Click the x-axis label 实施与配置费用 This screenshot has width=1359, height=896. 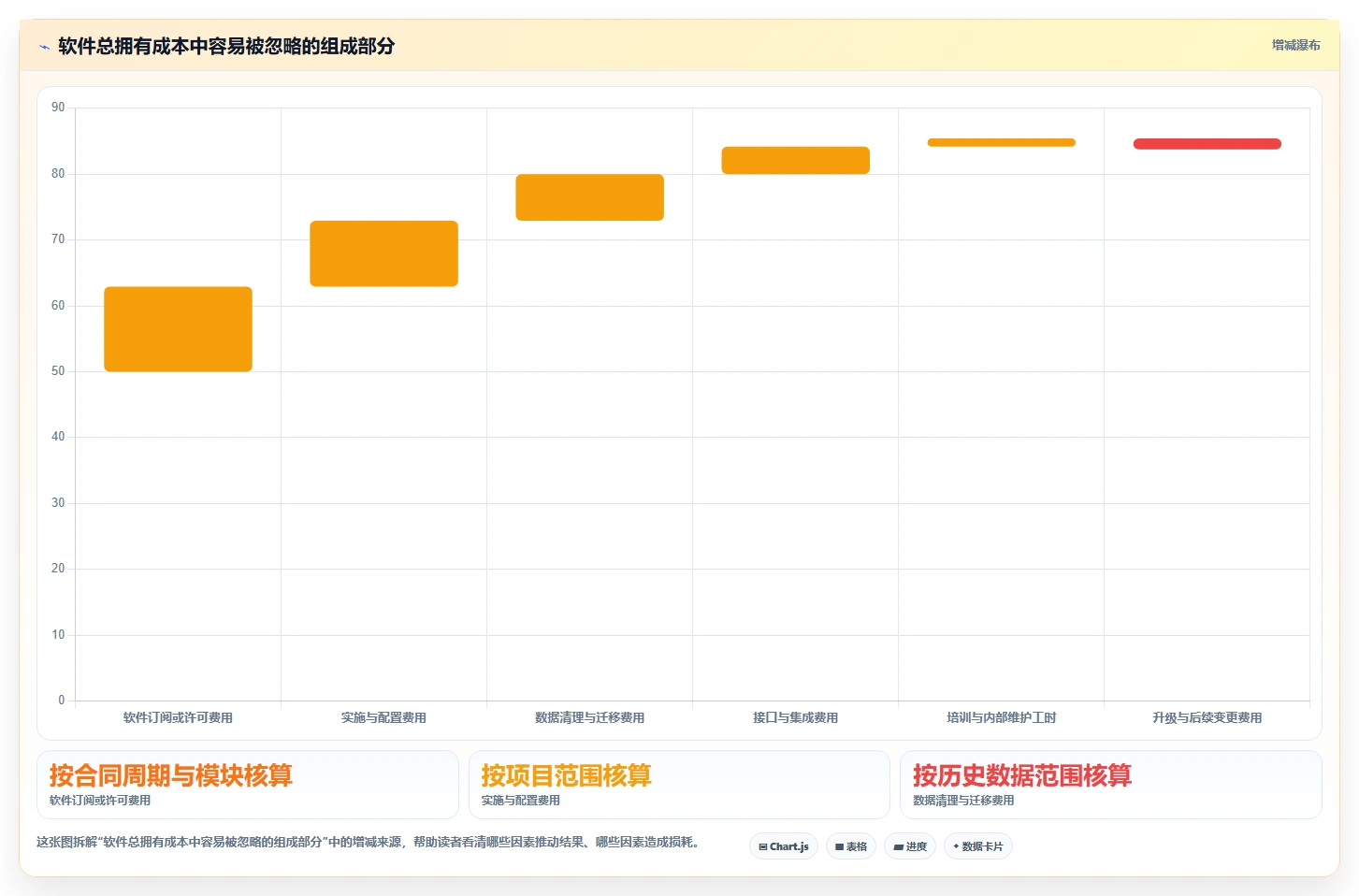tap(383, 717)
